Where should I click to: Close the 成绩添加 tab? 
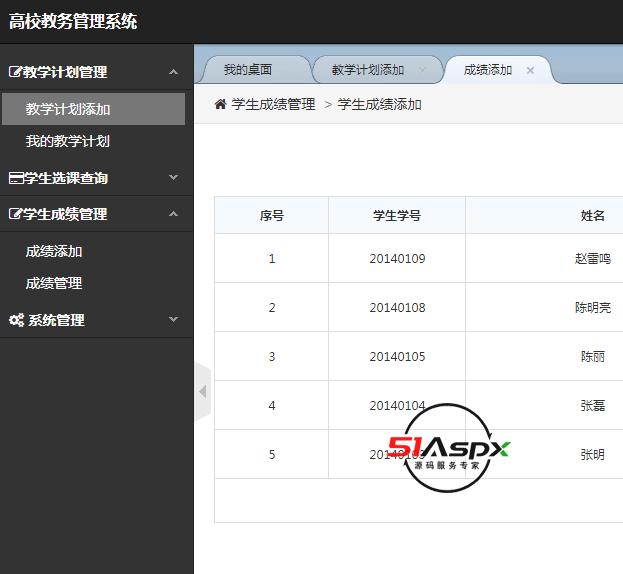pos(530,70)
